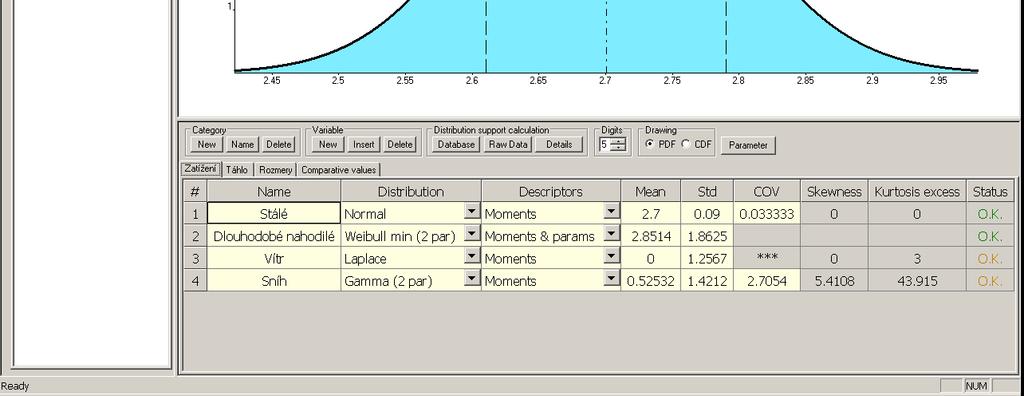Click the Variable Insert button

coord(364,144)
